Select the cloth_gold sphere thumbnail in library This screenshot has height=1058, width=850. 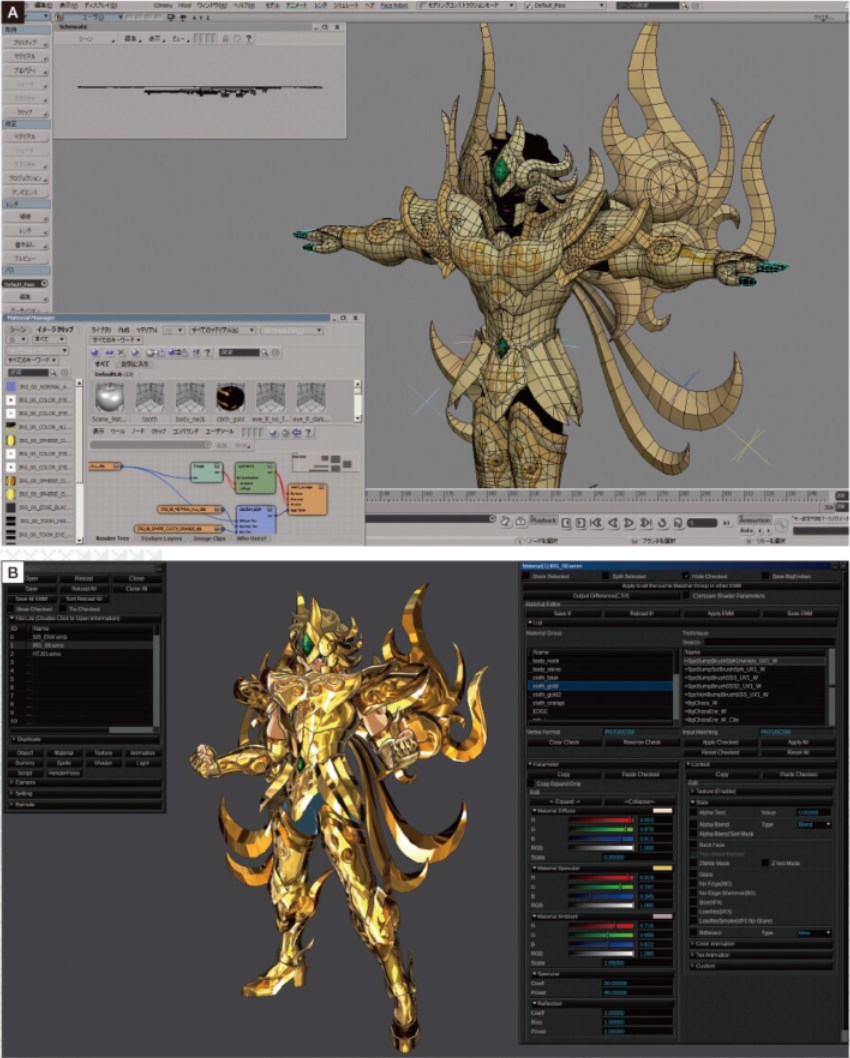pos(230,397)
